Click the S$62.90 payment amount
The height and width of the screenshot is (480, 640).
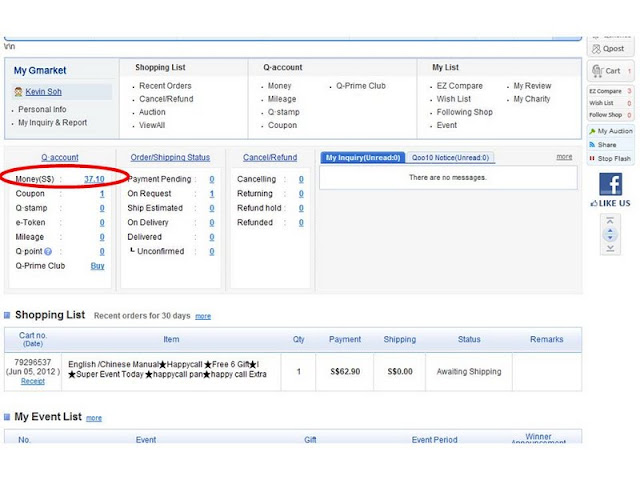345,371
